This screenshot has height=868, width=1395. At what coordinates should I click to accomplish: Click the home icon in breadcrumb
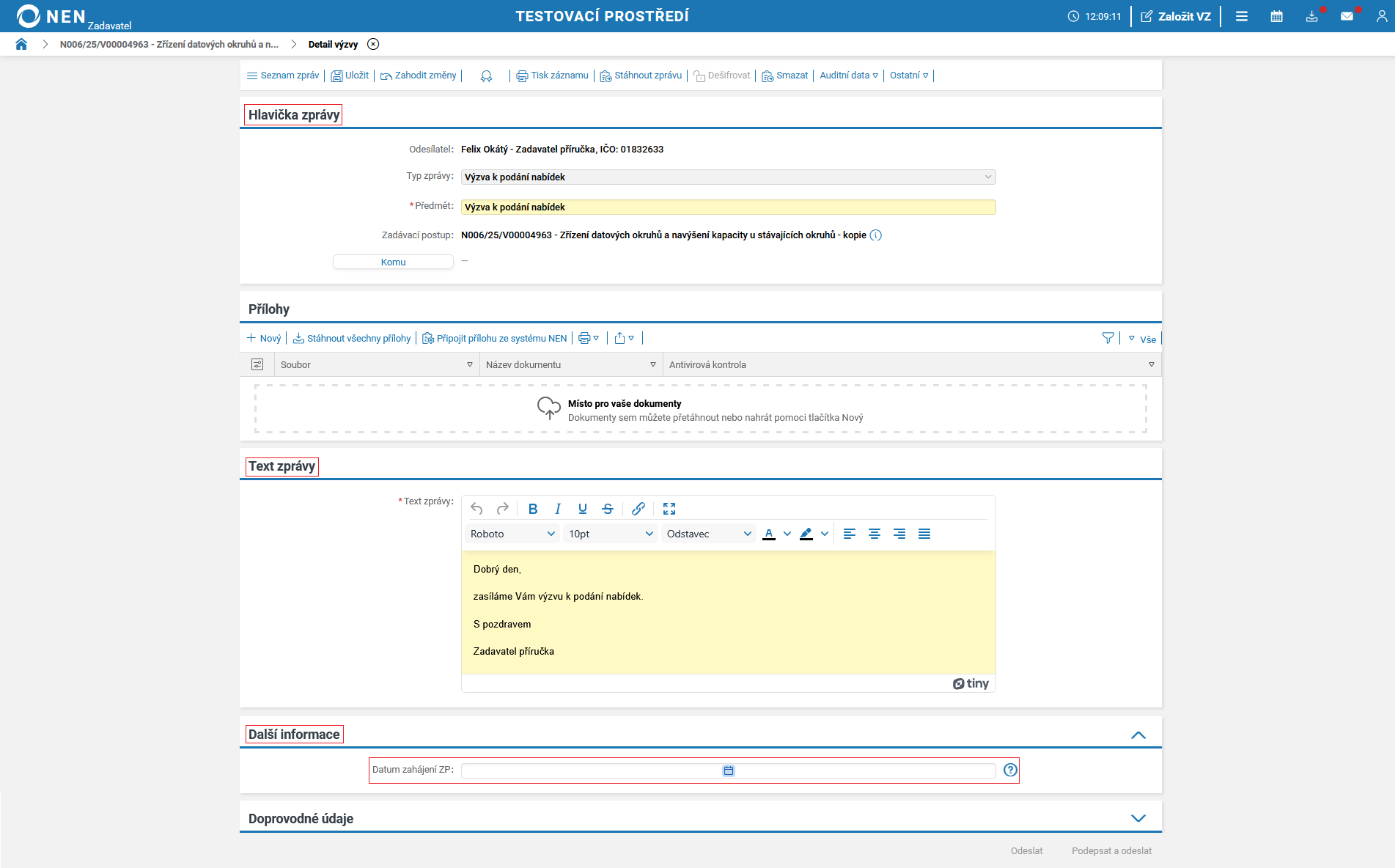(x=21, y=44)
